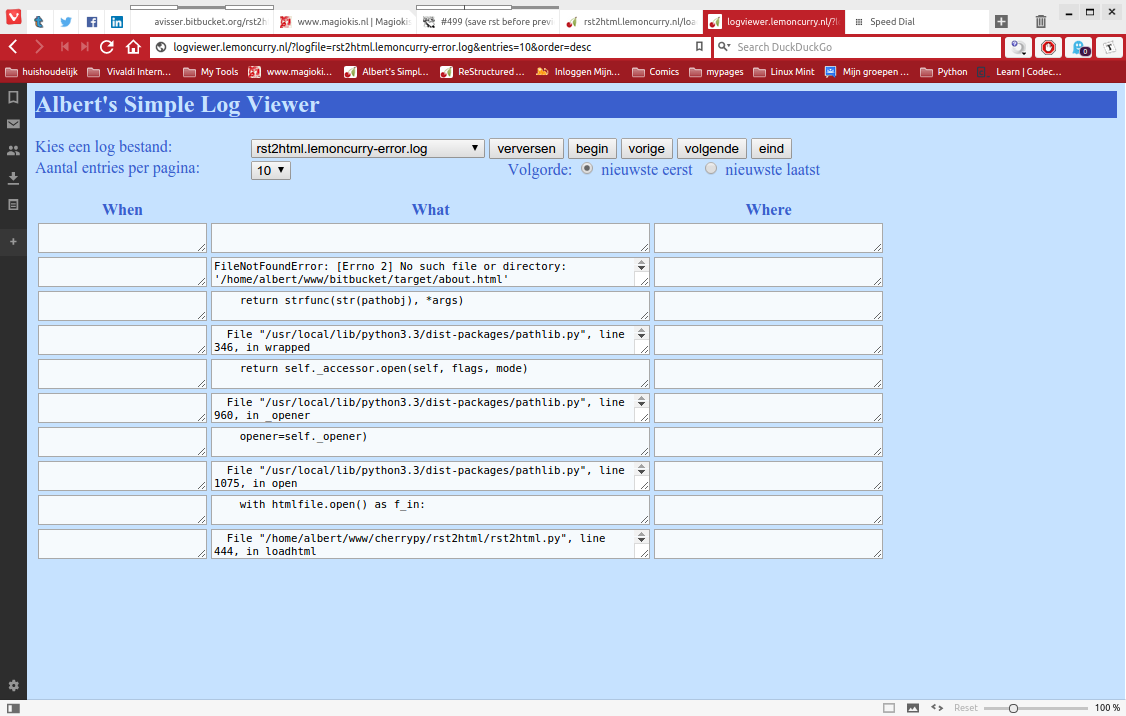This screenshot has width=1126, height=716.
Task: Open the huishoudelijk bookmarks folder
Action: click(42, 72)
